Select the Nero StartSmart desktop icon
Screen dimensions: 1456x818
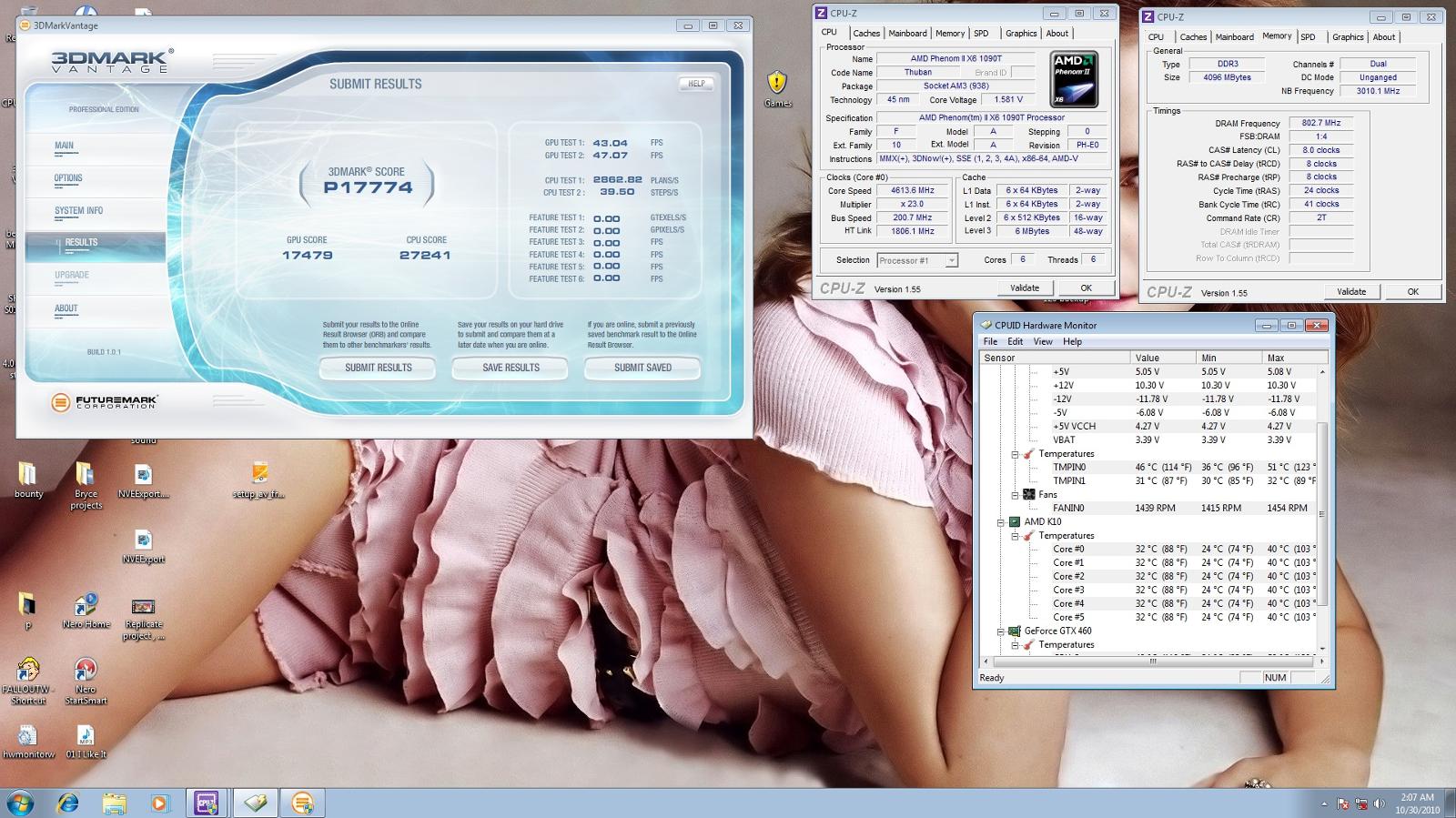coord(86,681)
